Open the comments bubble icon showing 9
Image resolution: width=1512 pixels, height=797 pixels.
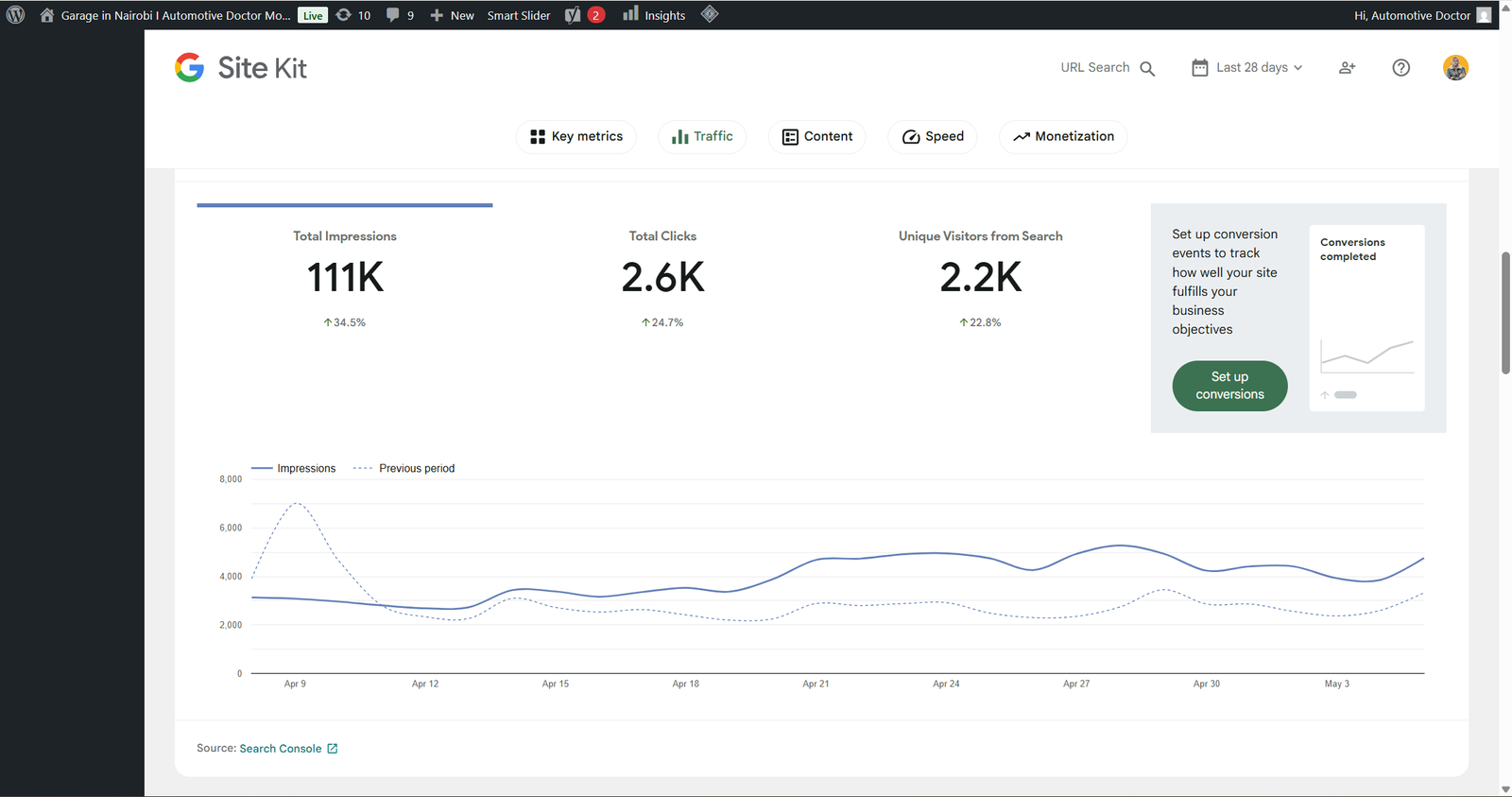point(393,15)
